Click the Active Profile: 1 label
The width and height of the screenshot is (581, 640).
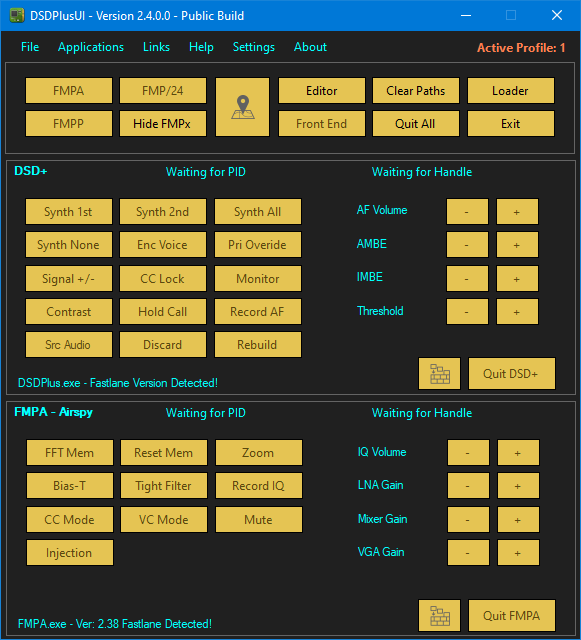pyautogui.click(x=521, y=48)
